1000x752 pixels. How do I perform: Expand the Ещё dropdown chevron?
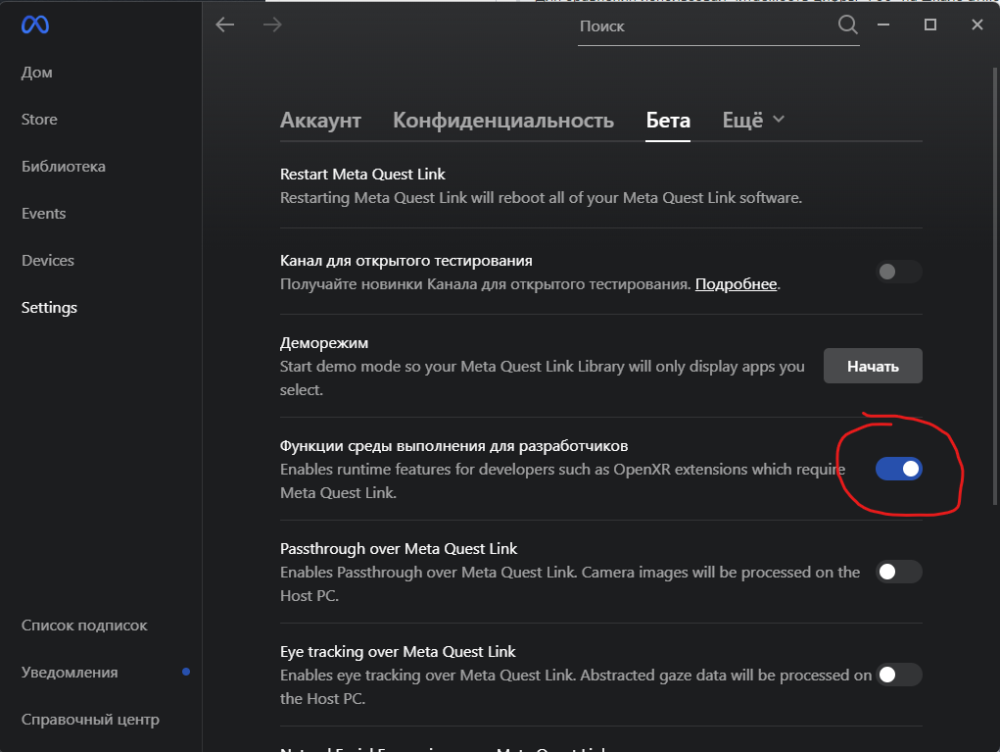[x=779, y=120]
